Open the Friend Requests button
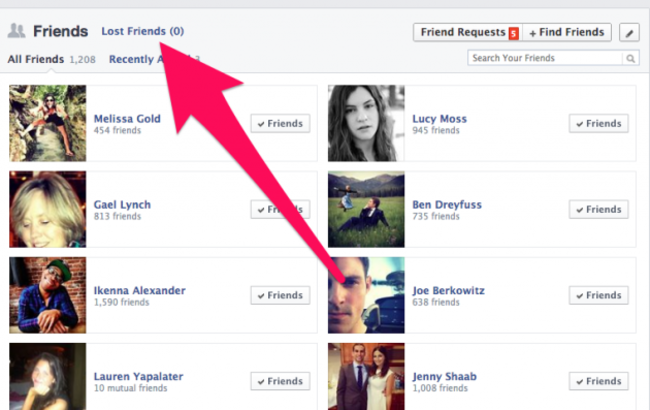This screenshot has width=650, height=410. 463,32
